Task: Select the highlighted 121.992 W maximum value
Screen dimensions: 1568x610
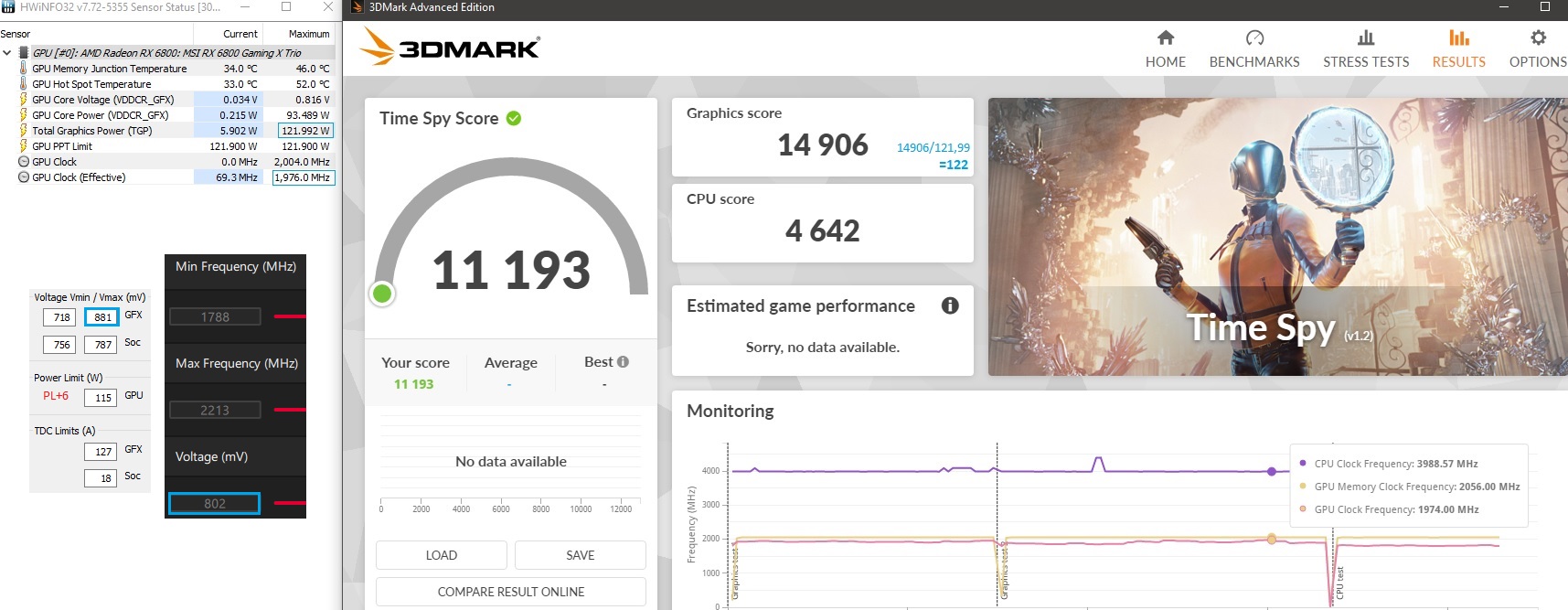Action: coord(305,131)
